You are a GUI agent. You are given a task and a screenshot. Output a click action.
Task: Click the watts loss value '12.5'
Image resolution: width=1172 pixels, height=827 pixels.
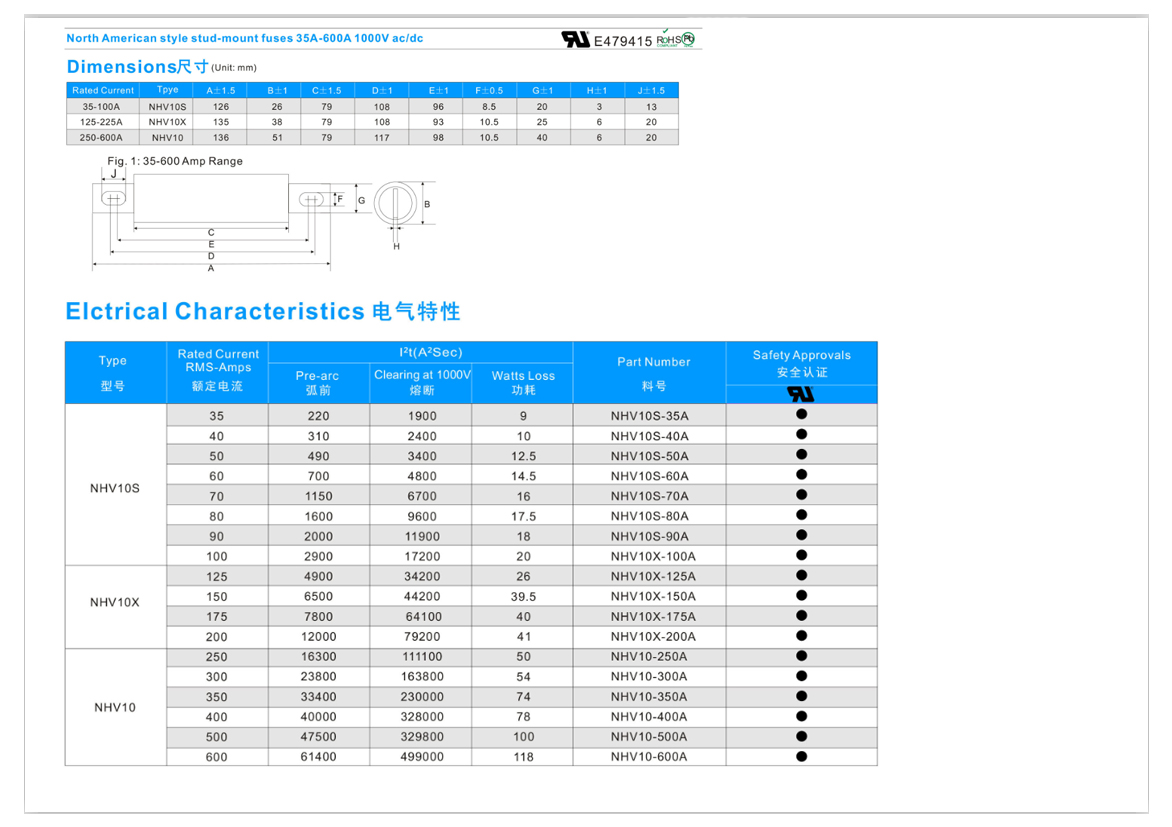[x=523, y=456]
